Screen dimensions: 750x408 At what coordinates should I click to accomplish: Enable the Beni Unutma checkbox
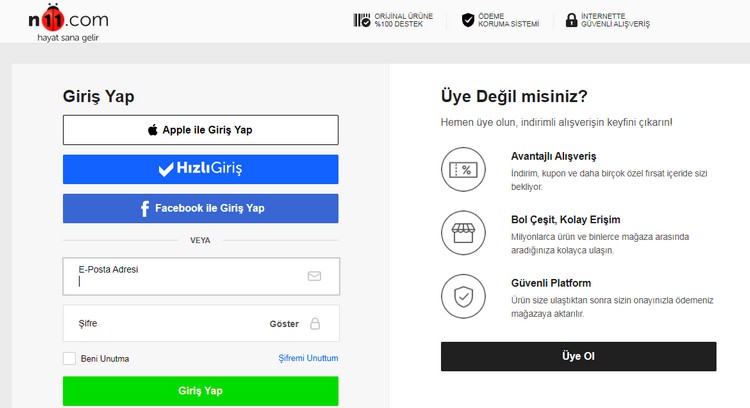point(69,358)
